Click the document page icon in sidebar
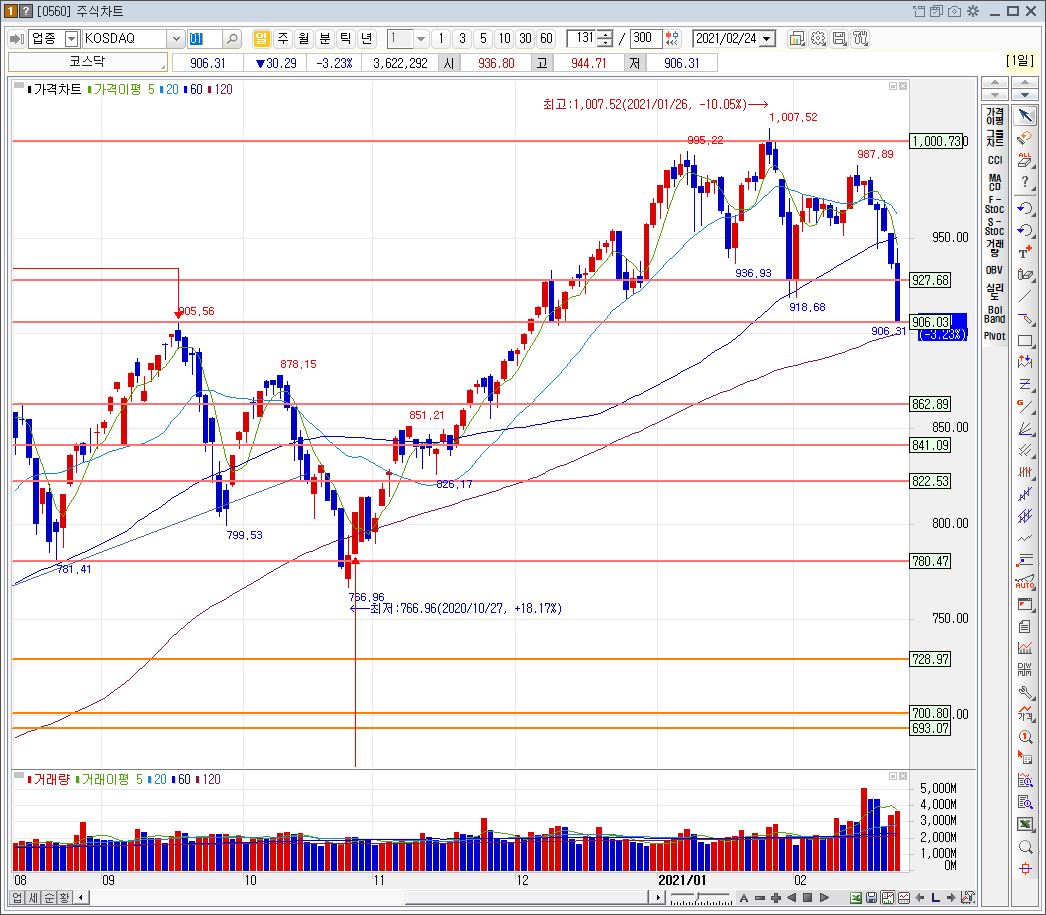The image size is (1046, 915). click(x=1025, y=626)
